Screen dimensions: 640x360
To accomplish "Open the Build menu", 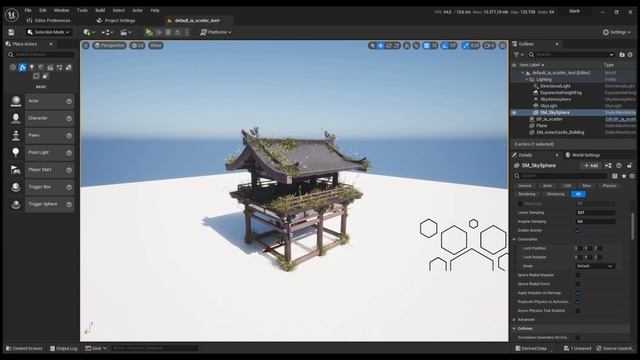I will coord(100,10).
